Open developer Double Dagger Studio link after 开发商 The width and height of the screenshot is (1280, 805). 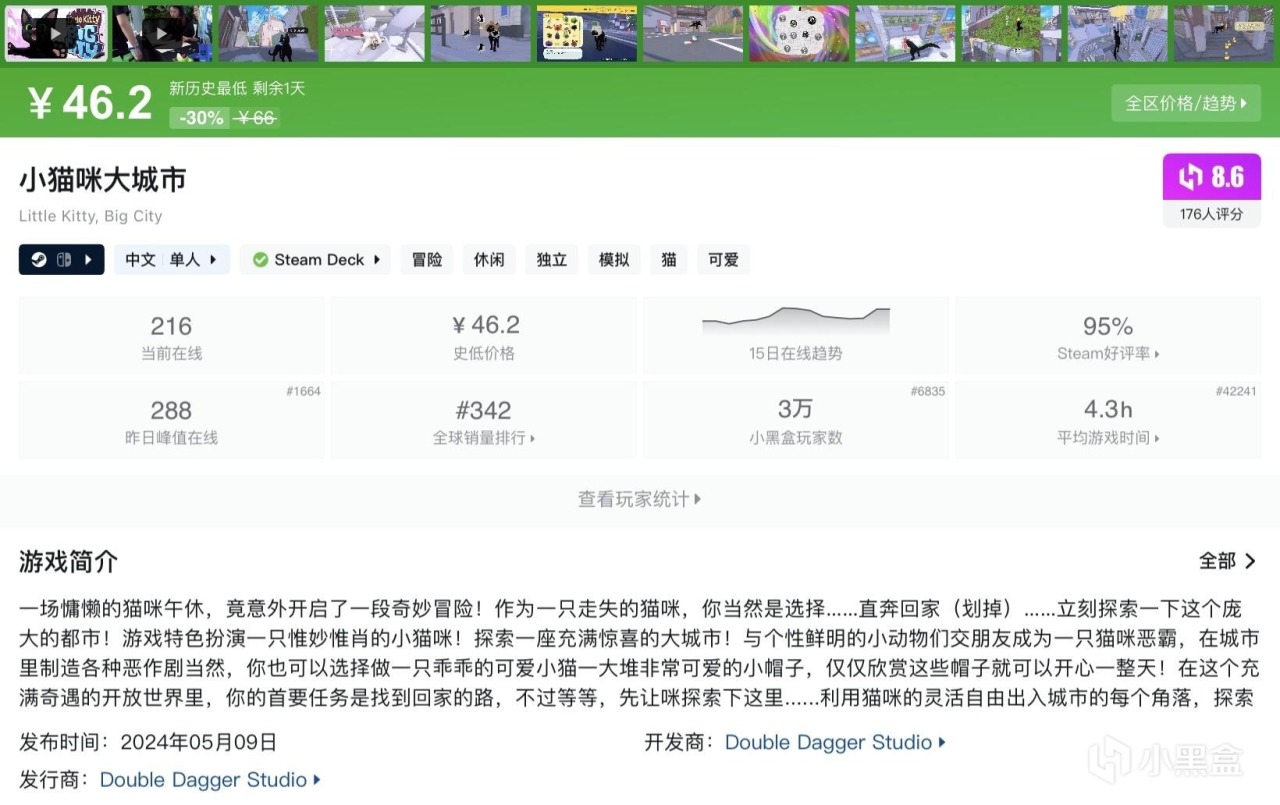coord(835,742)
